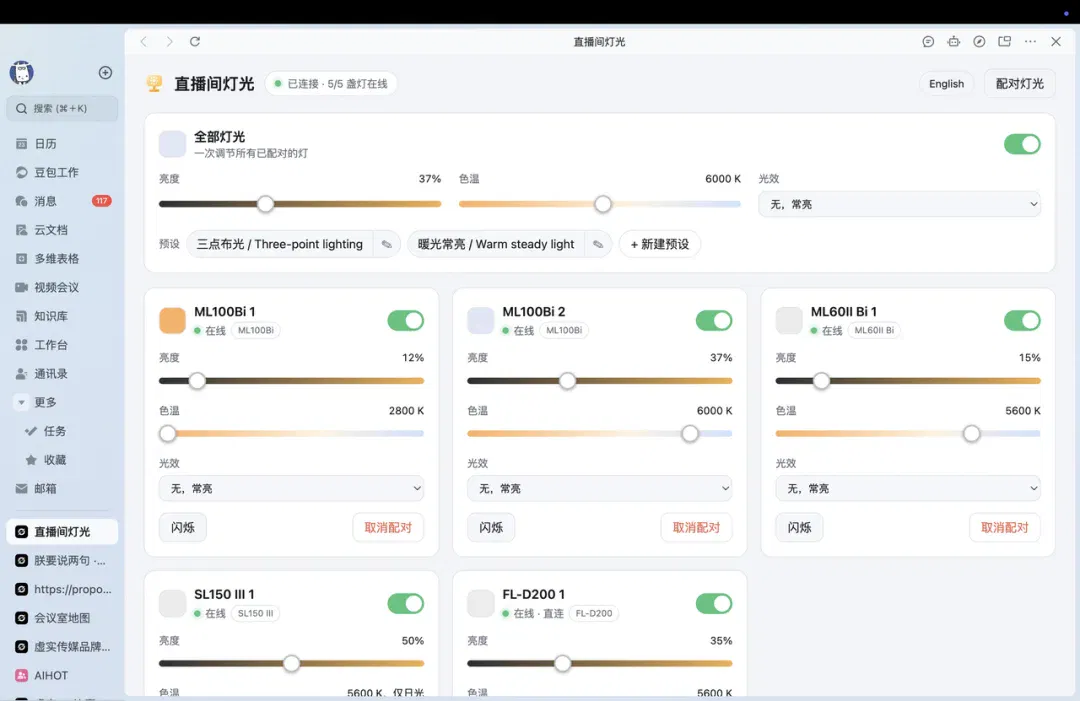Open 通讯录 in the sidebar
Viewport: 1080px width, 701px height.
62,373
